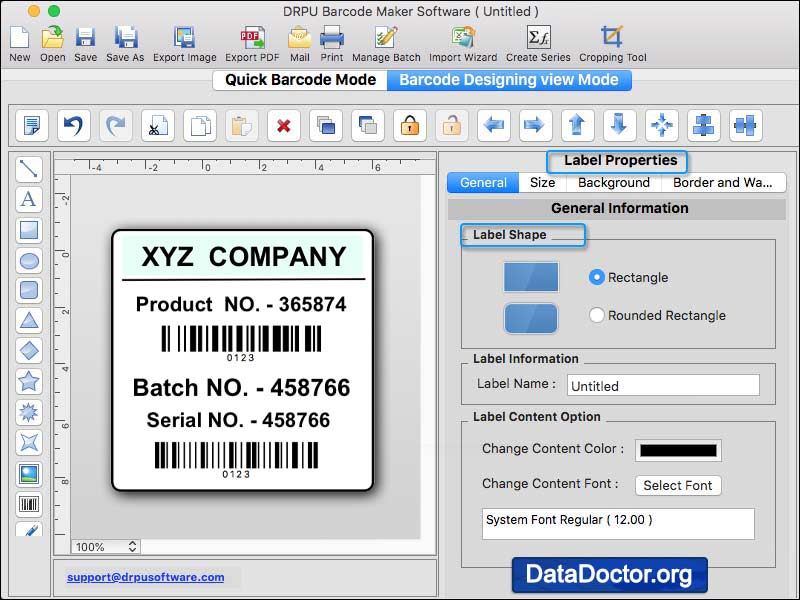Open the Manage Batch feature
800x600 pixels.
(386, 40)
